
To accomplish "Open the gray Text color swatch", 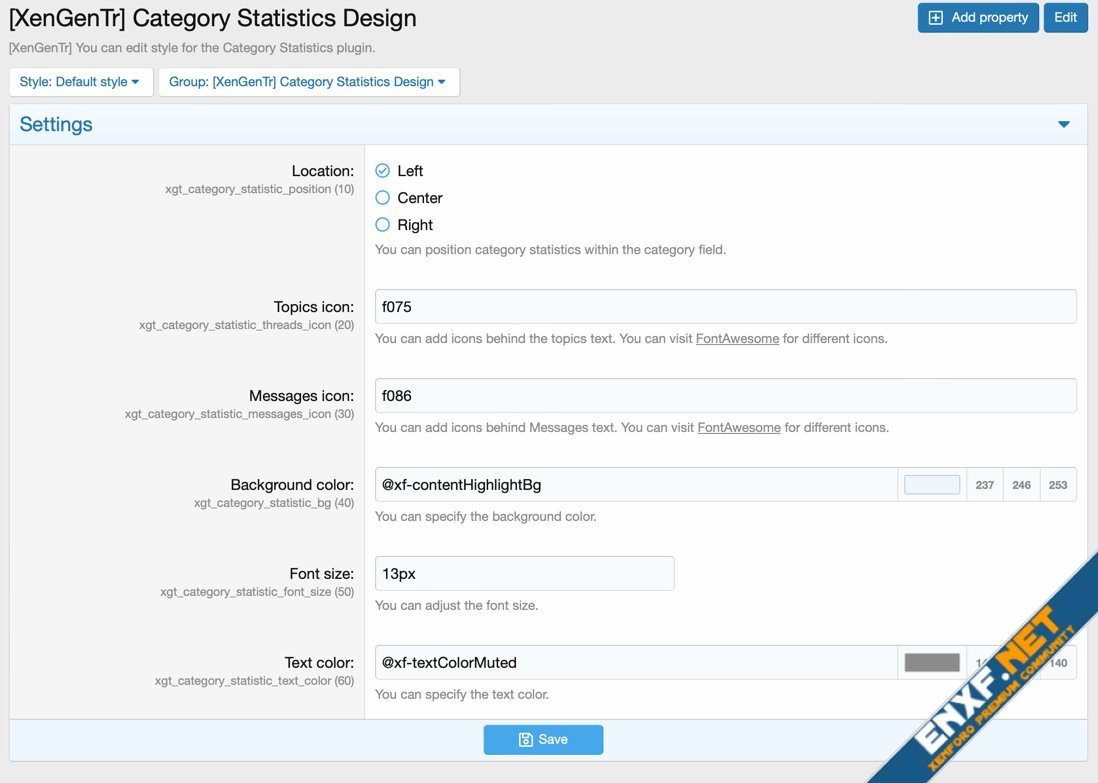I will click(932, 662).
